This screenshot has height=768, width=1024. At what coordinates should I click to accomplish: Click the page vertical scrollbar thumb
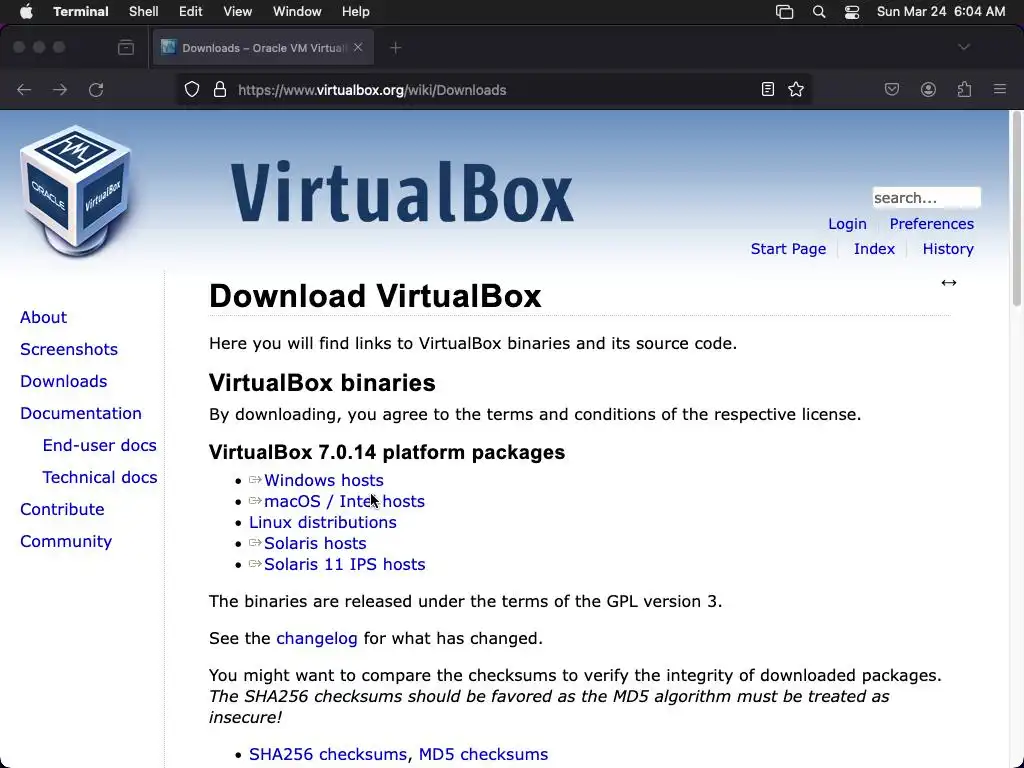1016,209
